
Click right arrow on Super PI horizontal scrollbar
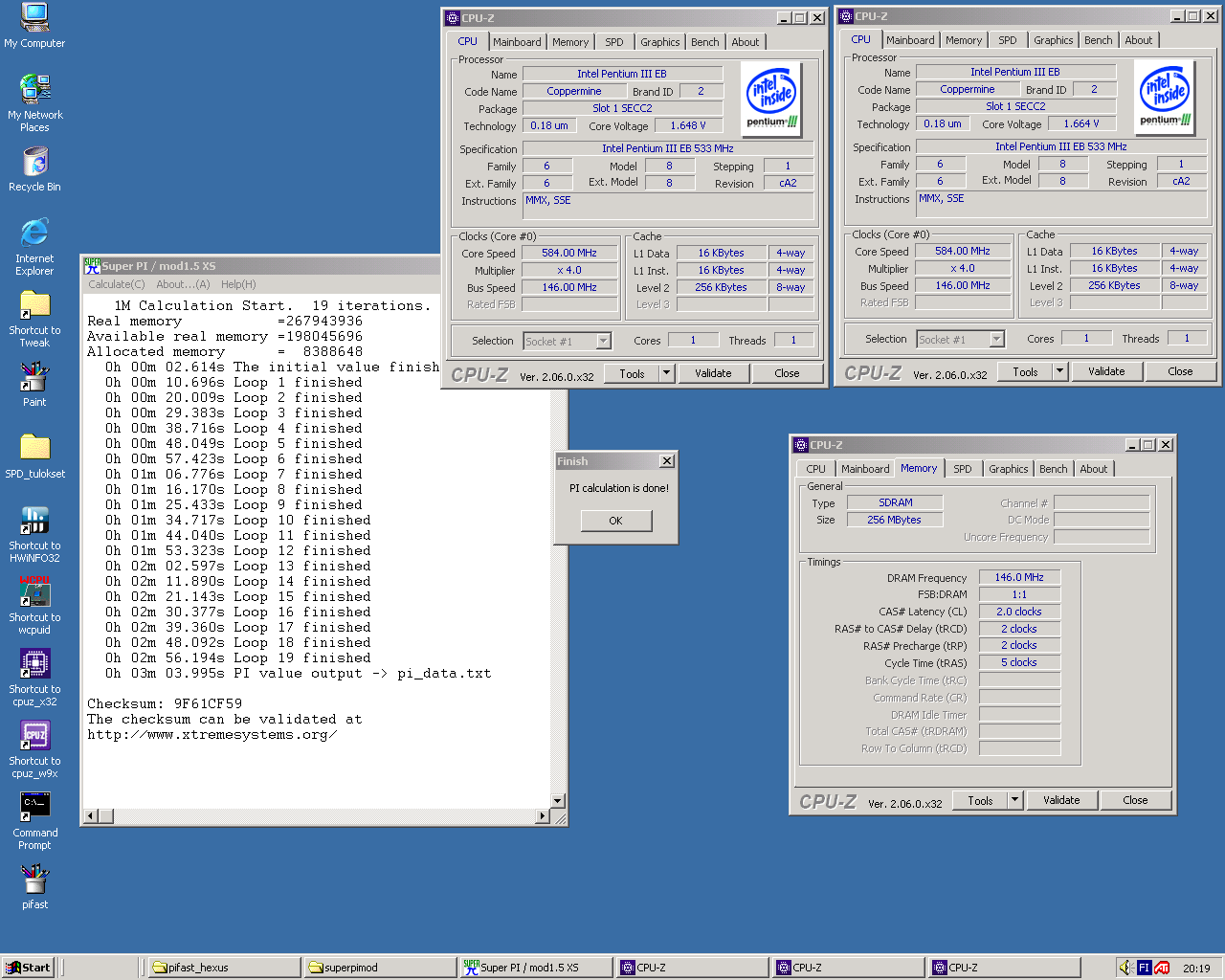tap(543, 816)
